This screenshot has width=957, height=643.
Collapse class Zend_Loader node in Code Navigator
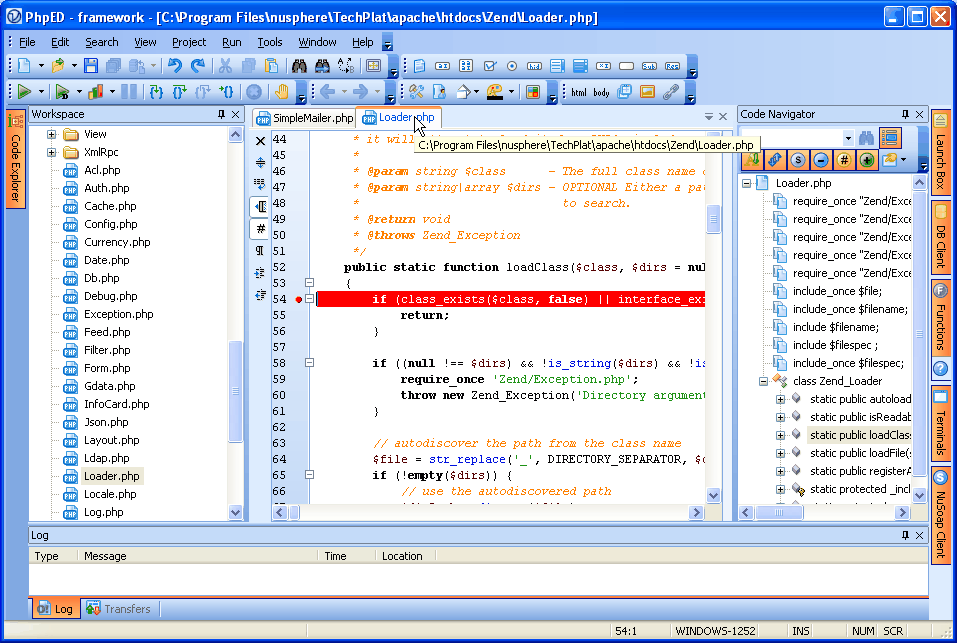tap(763, 381)
